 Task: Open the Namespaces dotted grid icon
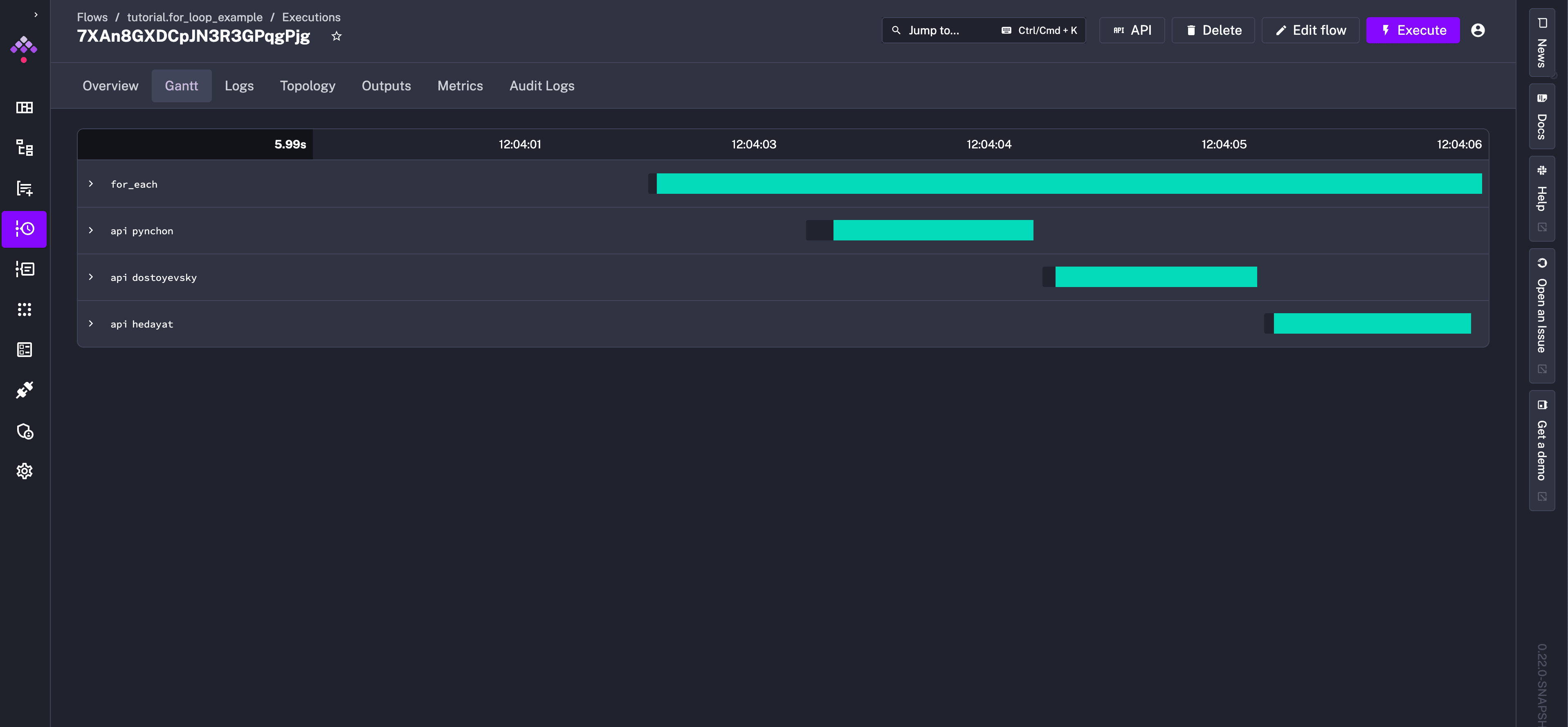click(x=25, y=310)
